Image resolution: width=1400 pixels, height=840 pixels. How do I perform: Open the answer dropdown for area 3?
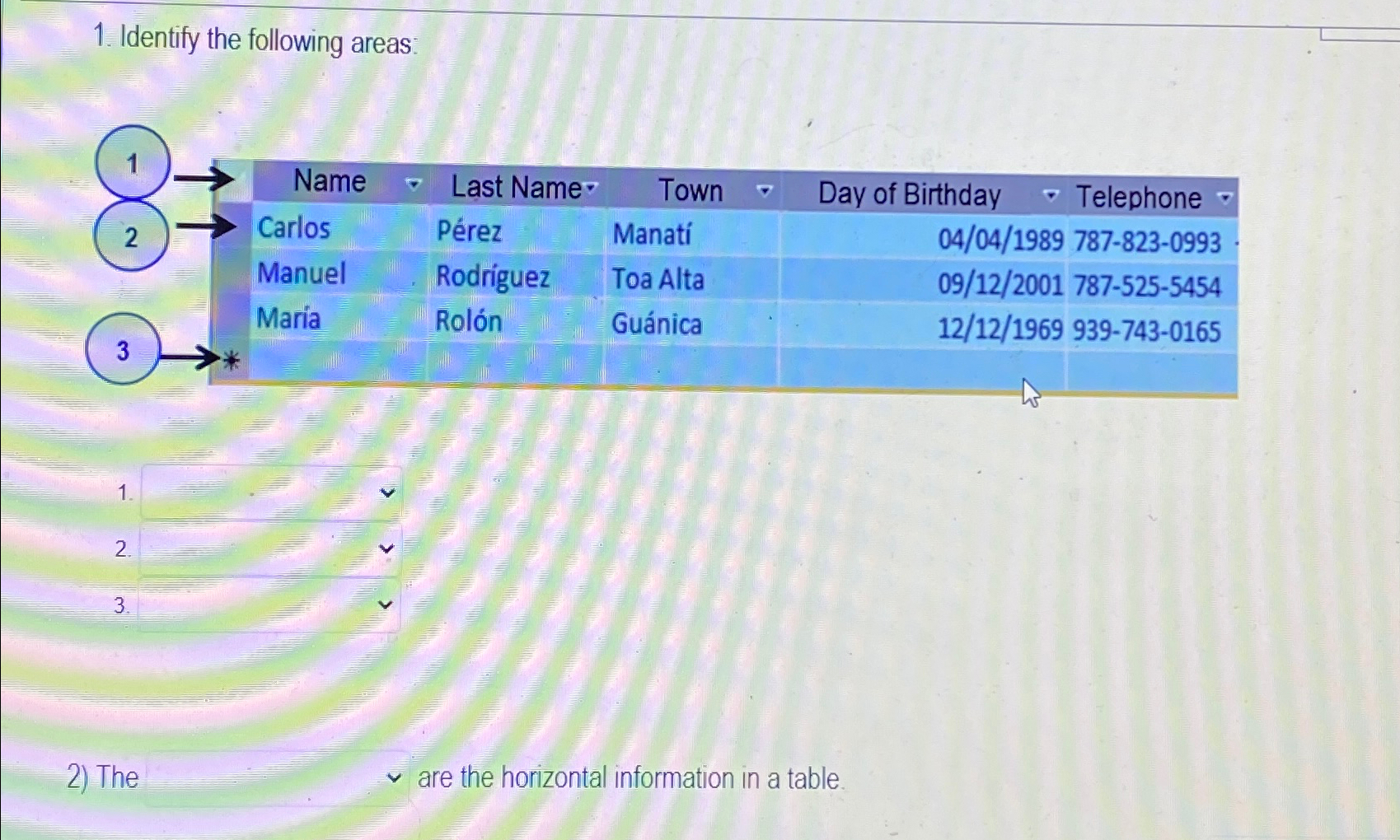[269, 604]
